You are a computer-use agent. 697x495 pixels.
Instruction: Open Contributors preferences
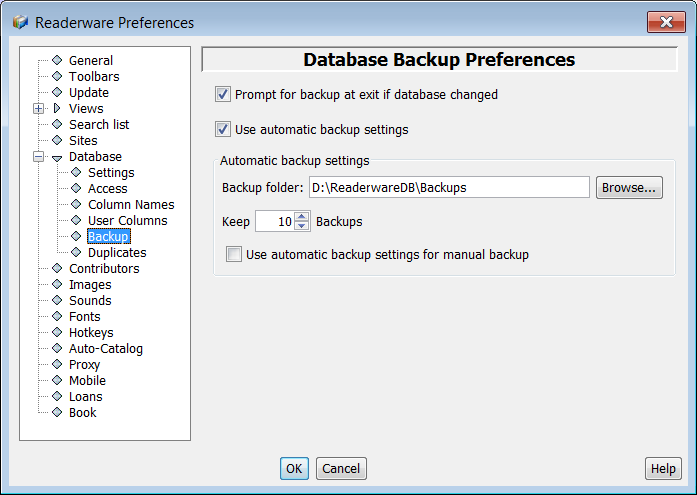click(x=104, y=268)
